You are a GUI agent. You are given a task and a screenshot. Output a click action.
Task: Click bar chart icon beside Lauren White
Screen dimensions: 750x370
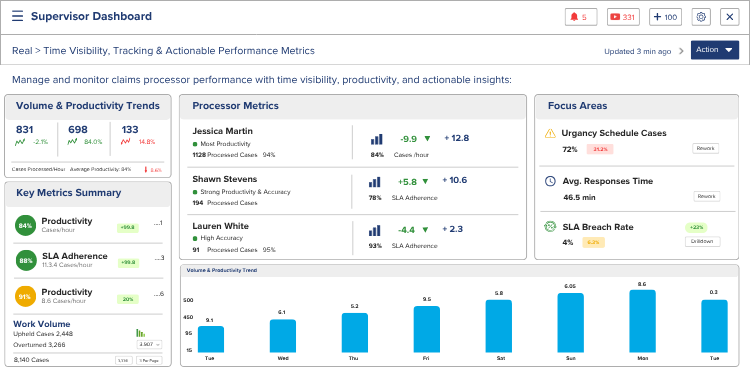tap(375, 230)
